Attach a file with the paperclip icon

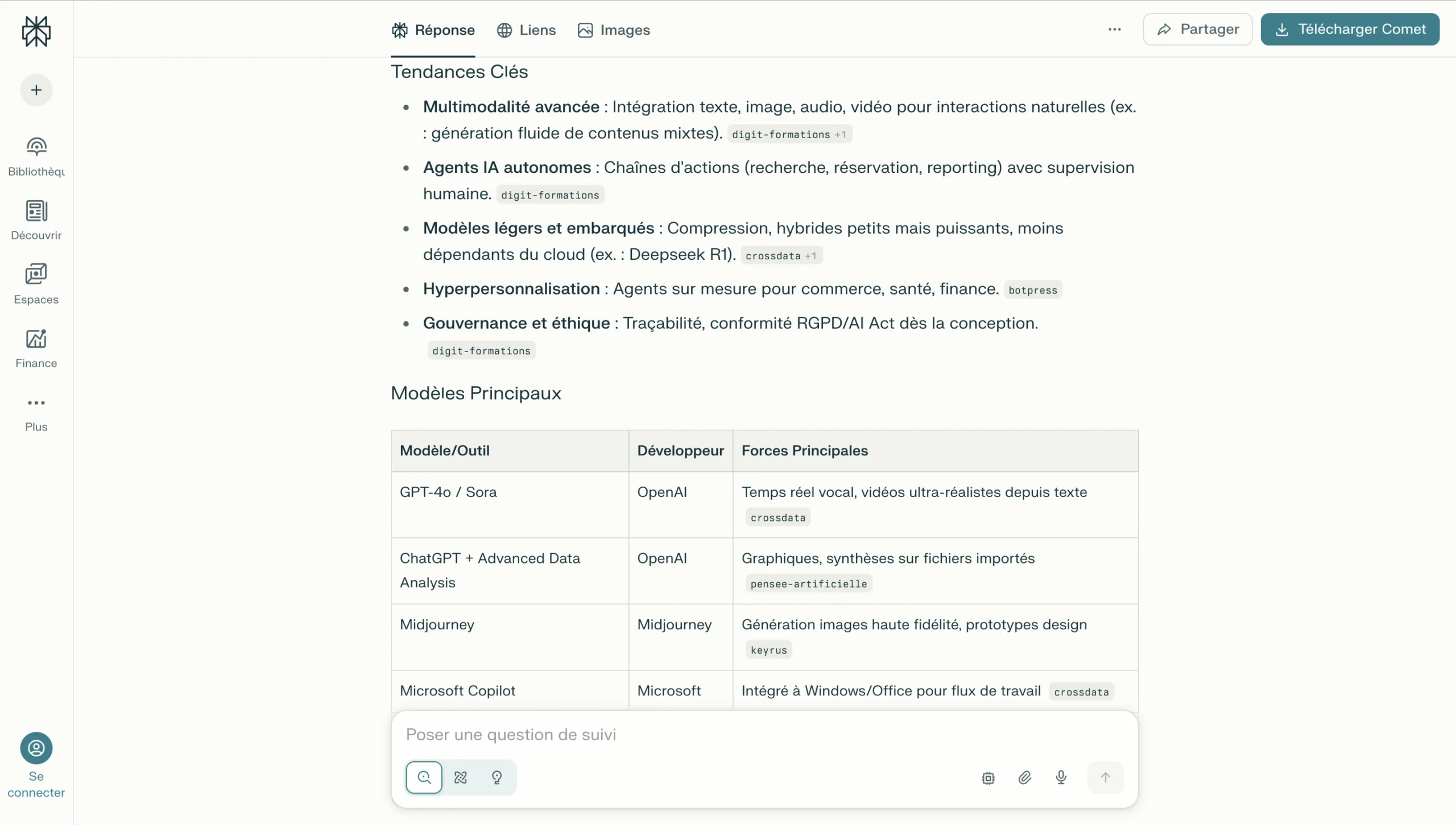[x=1024, y=777]
